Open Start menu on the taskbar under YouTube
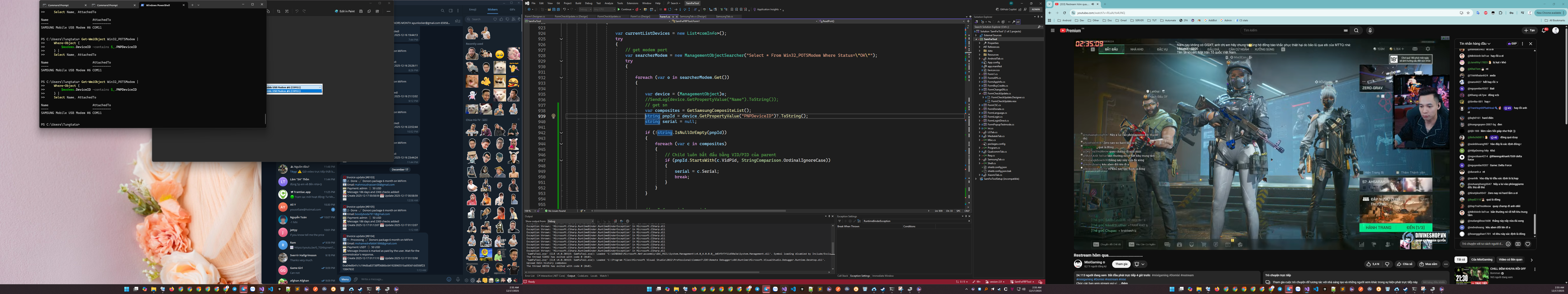1568x294 pixels. click(x=1172, y=289)
